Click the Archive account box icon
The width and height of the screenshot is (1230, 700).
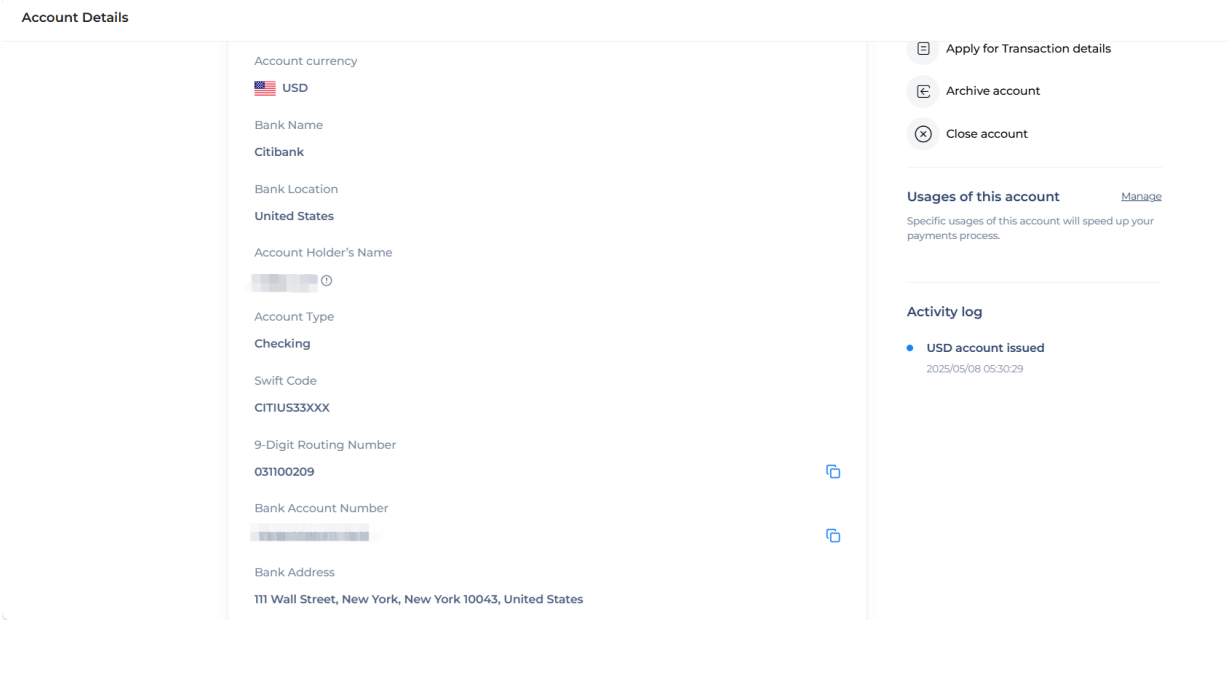click(x=923, y=91)
